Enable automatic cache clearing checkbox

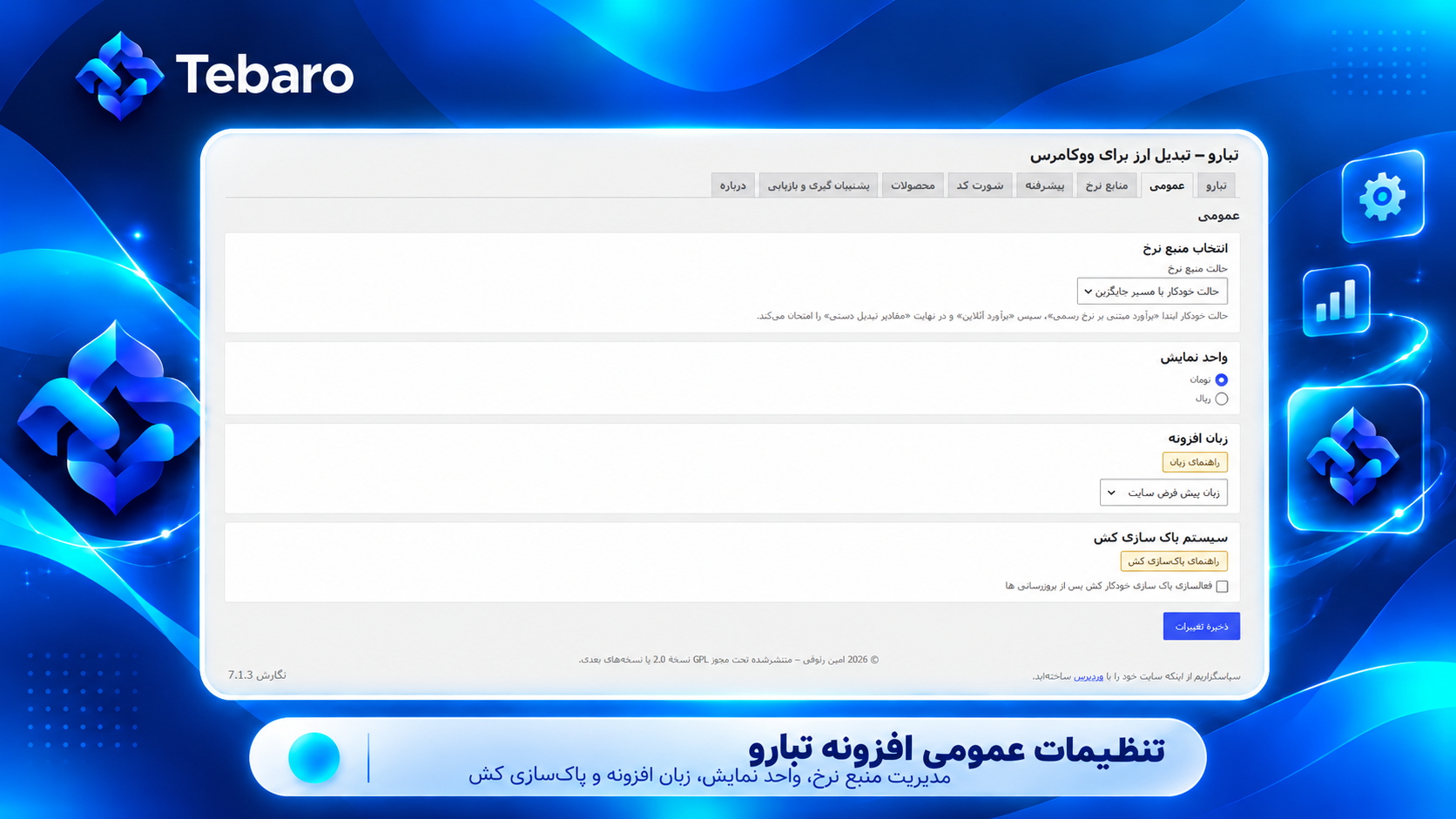pos(1222,586)
